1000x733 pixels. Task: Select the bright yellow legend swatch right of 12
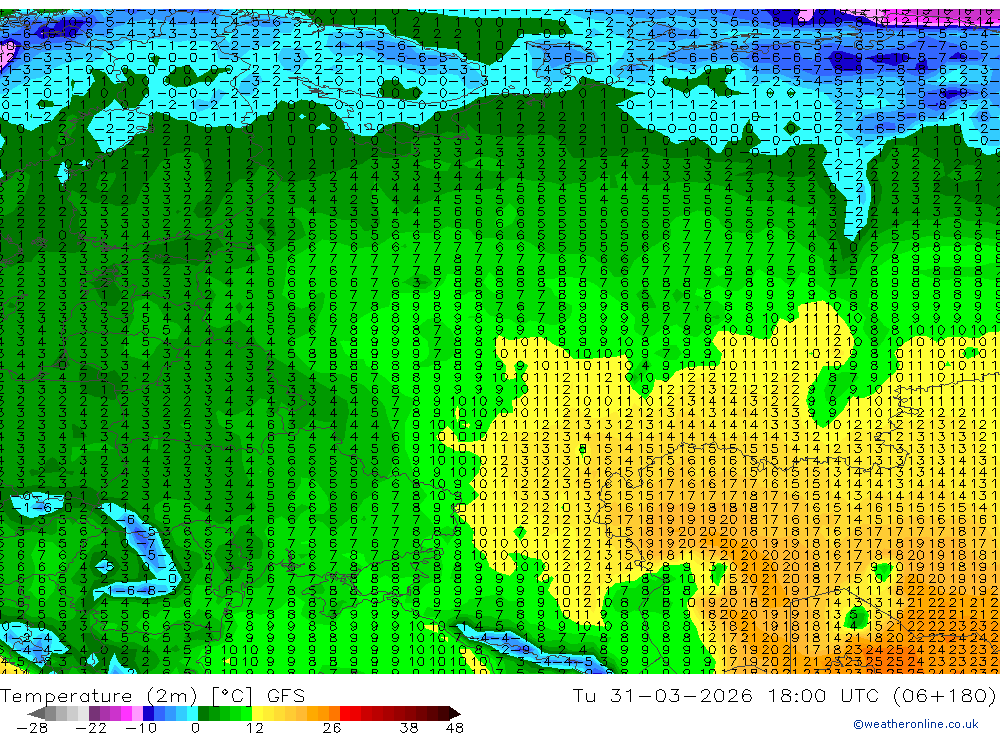[257, 714]
